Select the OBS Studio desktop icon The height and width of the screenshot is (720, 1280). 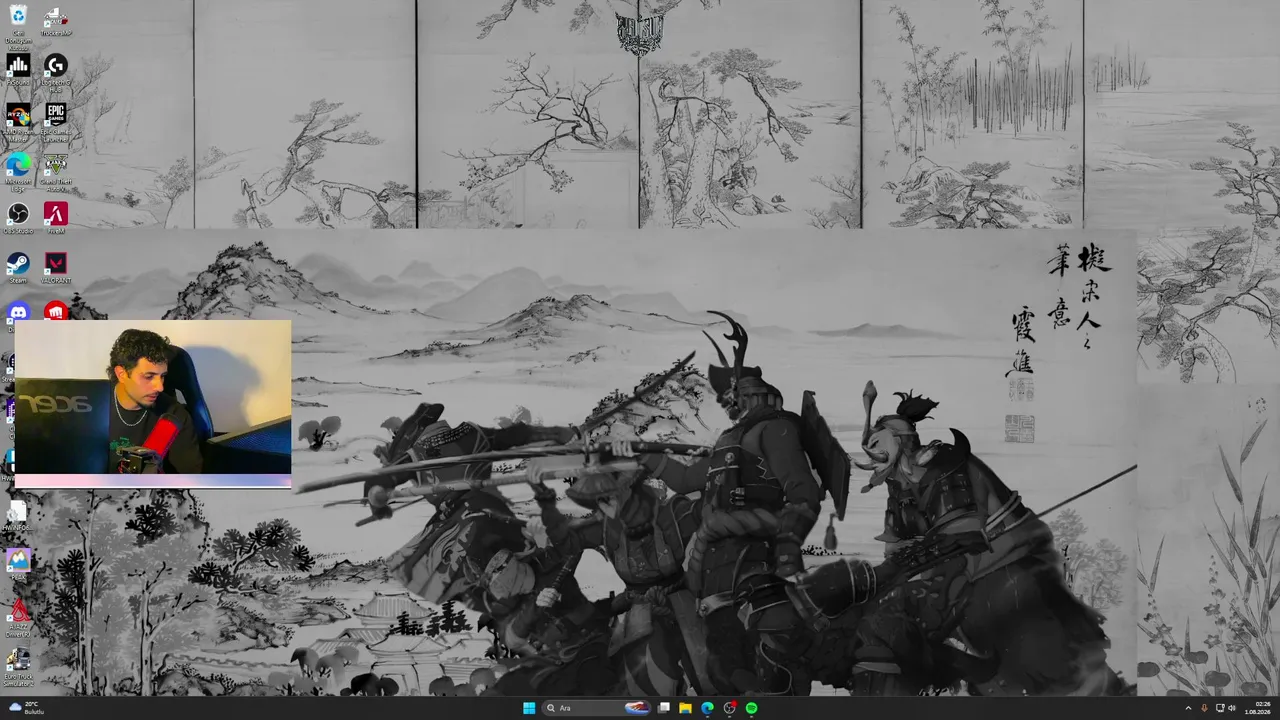click(18, 219)
